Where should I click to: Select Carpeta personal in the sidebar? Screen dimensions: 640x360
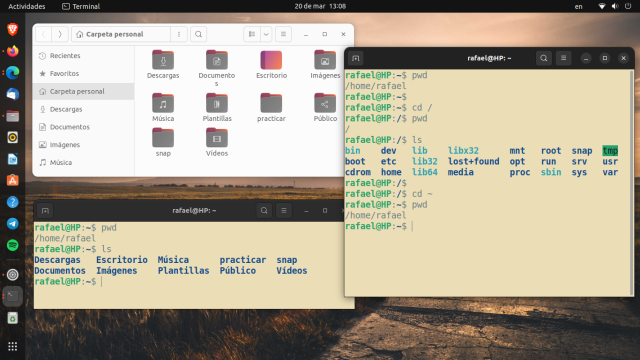pyautogui.click(x=83, y=91)
